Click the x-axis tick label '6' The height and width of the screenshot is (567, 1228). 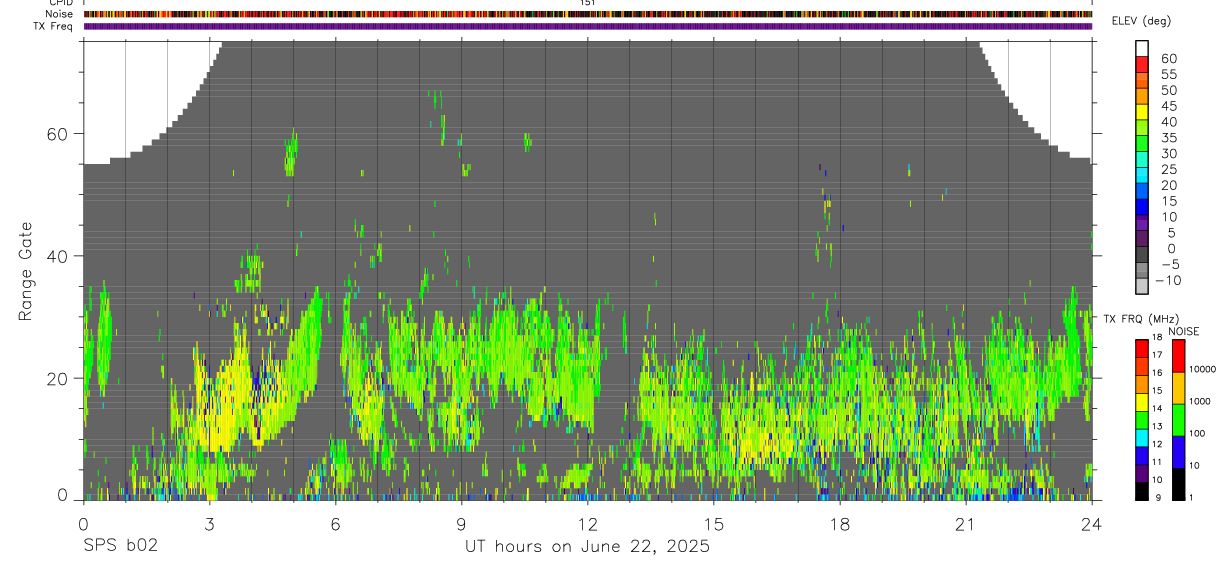[335, 523]
